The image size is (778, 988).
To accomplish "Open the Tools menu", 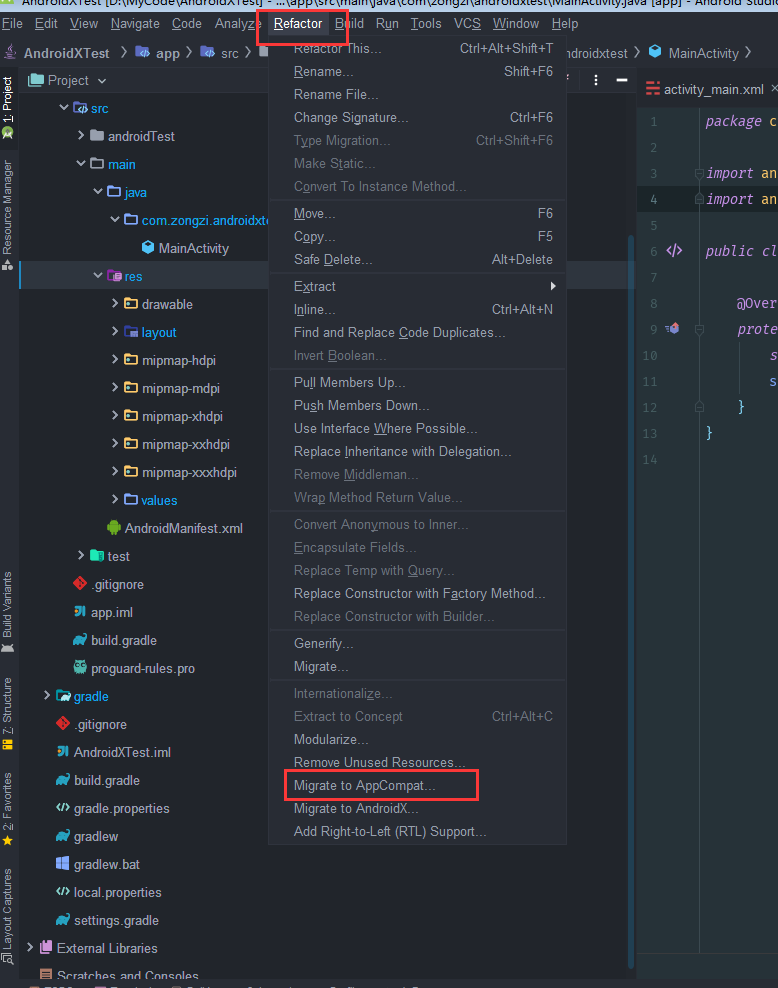I will click(426, 24).
